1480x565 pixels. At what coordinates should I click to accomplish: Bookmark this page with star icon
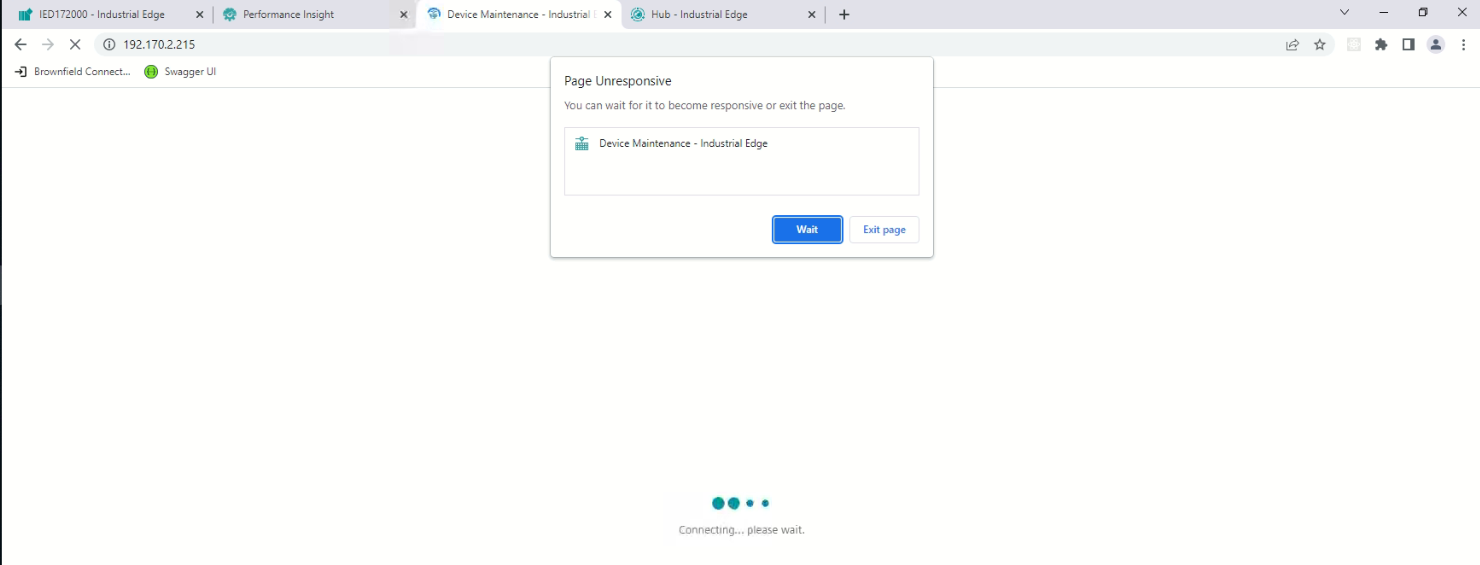coord(1320,45)
